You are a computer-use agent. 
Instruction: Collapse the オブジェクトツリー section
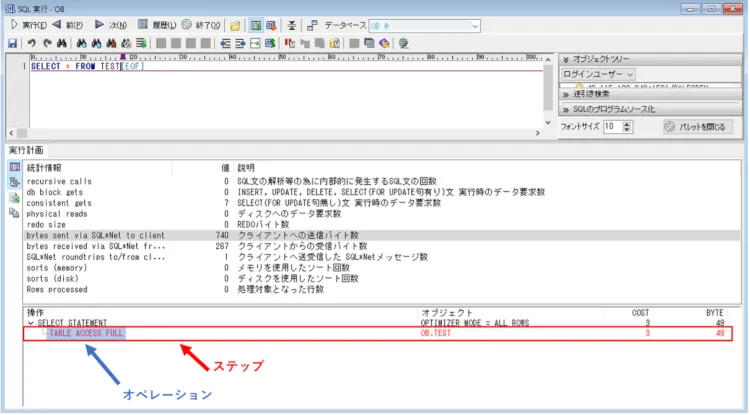[650, 59]
